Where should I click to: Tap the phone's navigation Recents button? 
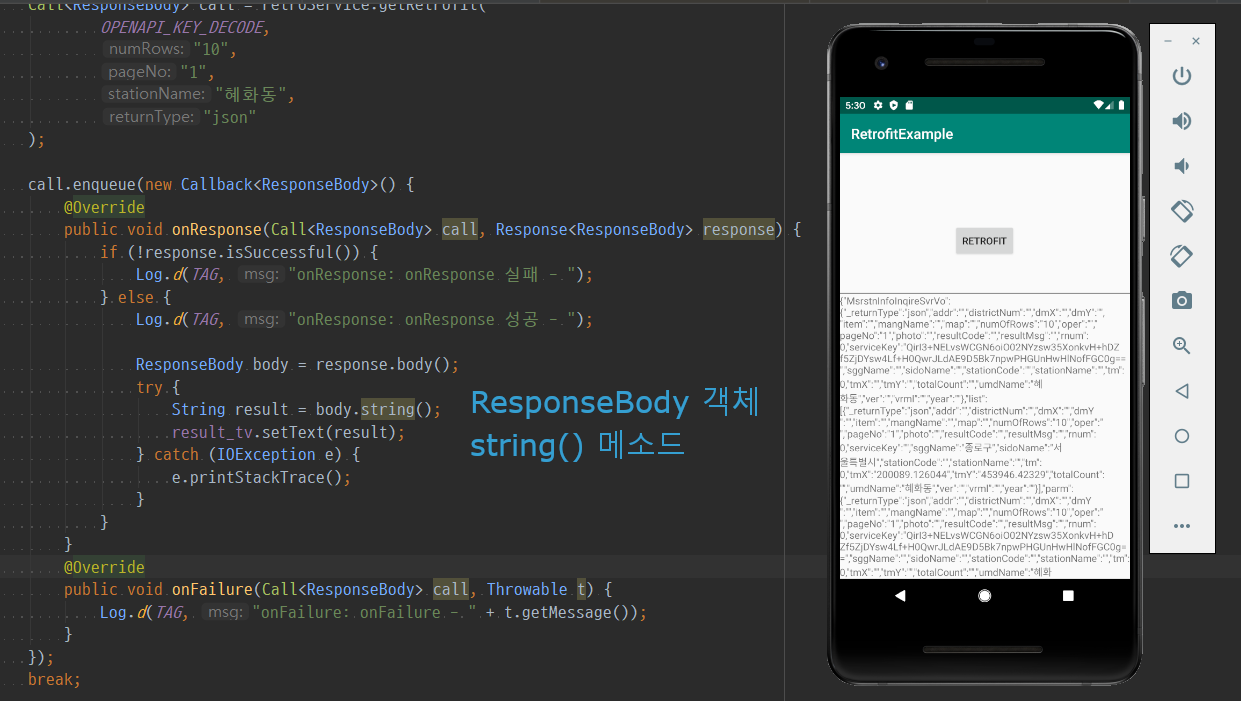tap(1068, 595)
